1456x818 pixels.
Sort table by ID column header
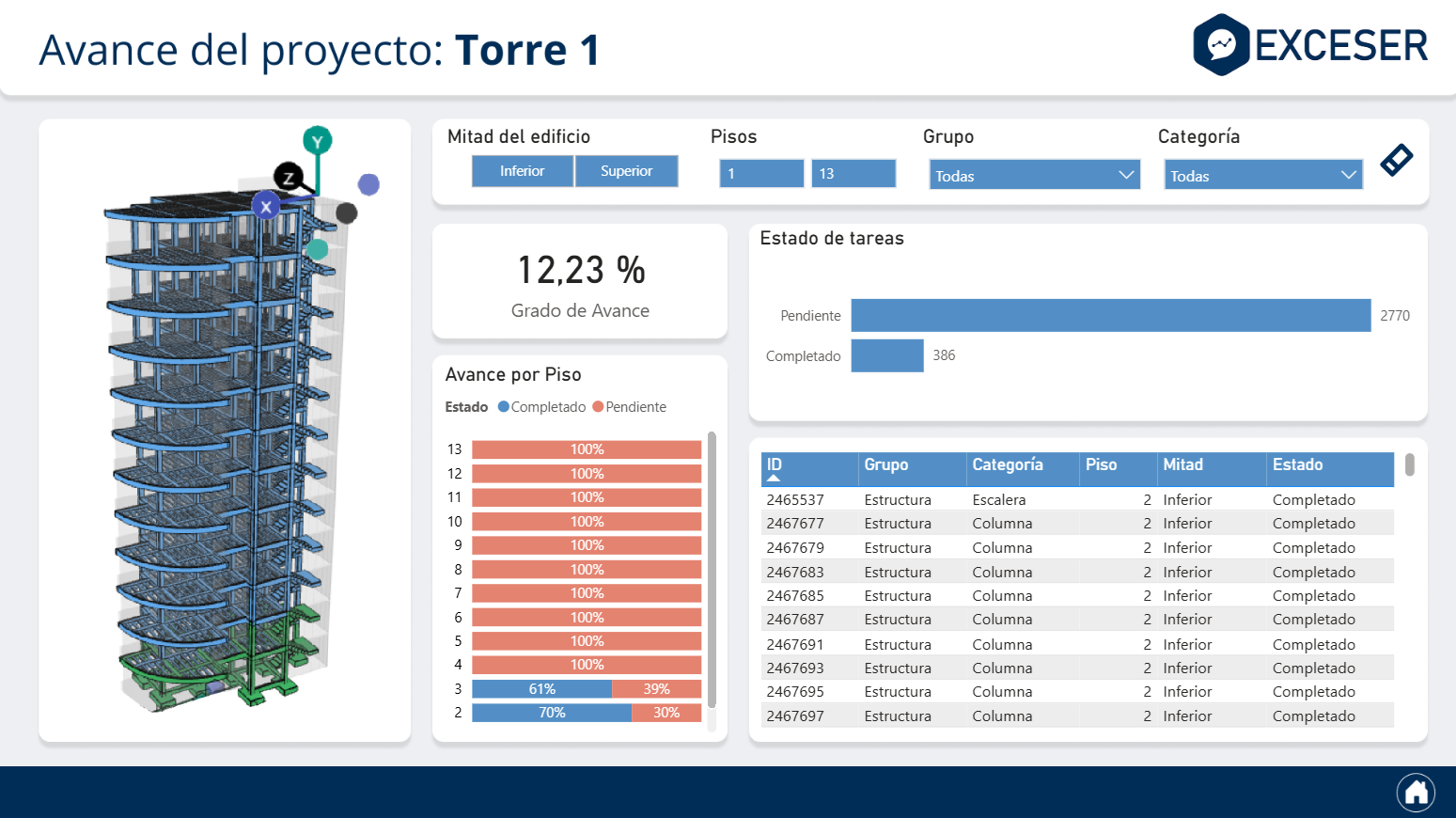click(774, 464)
